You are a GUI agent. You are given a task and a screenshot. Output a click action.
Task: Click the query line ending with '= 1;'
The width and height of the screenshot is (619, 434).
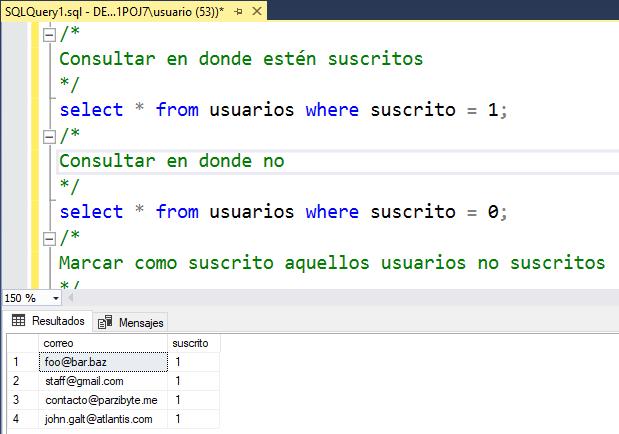point(283,110)
